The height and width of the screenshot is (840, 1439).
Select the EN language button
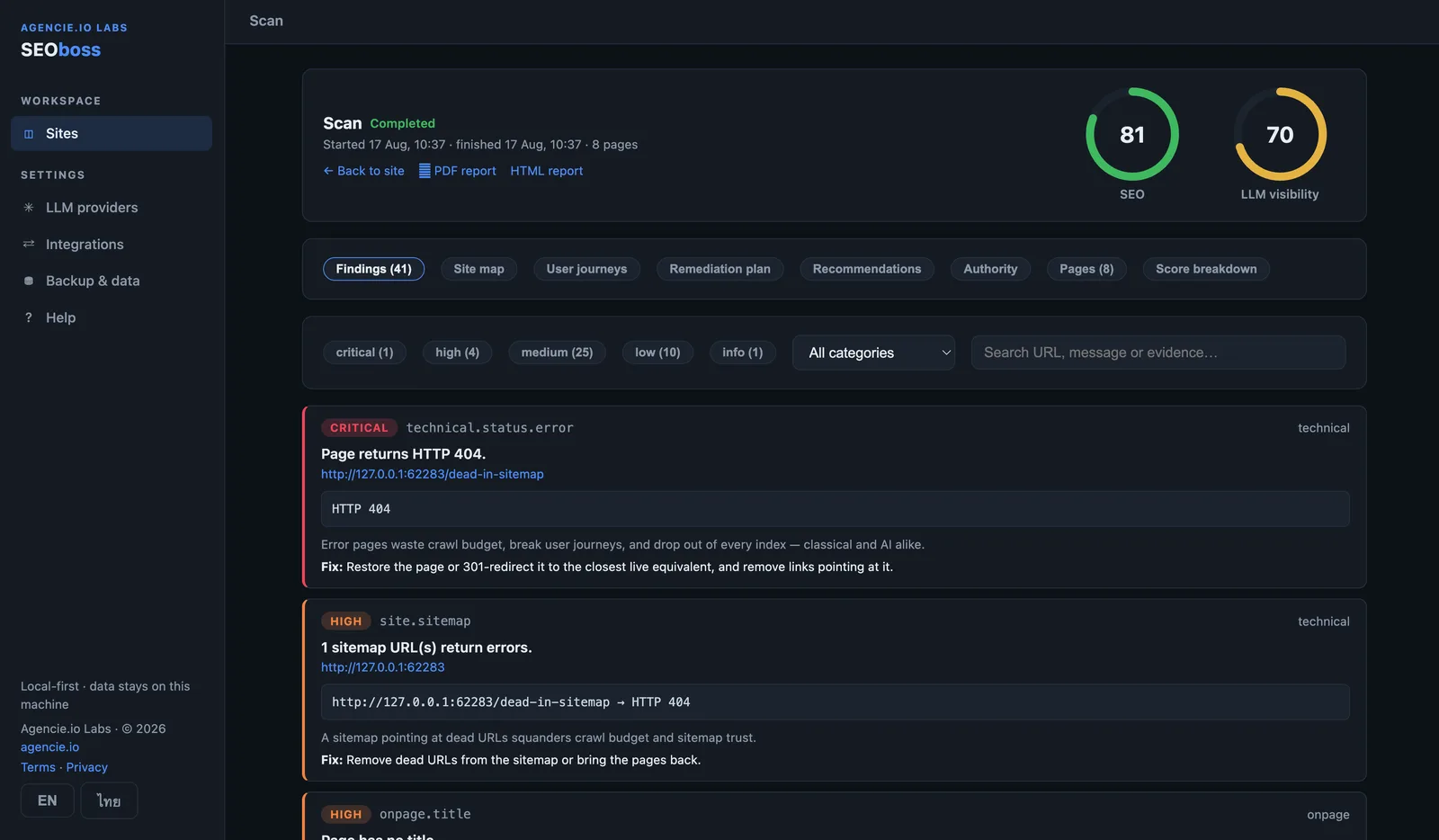point(48,800)
